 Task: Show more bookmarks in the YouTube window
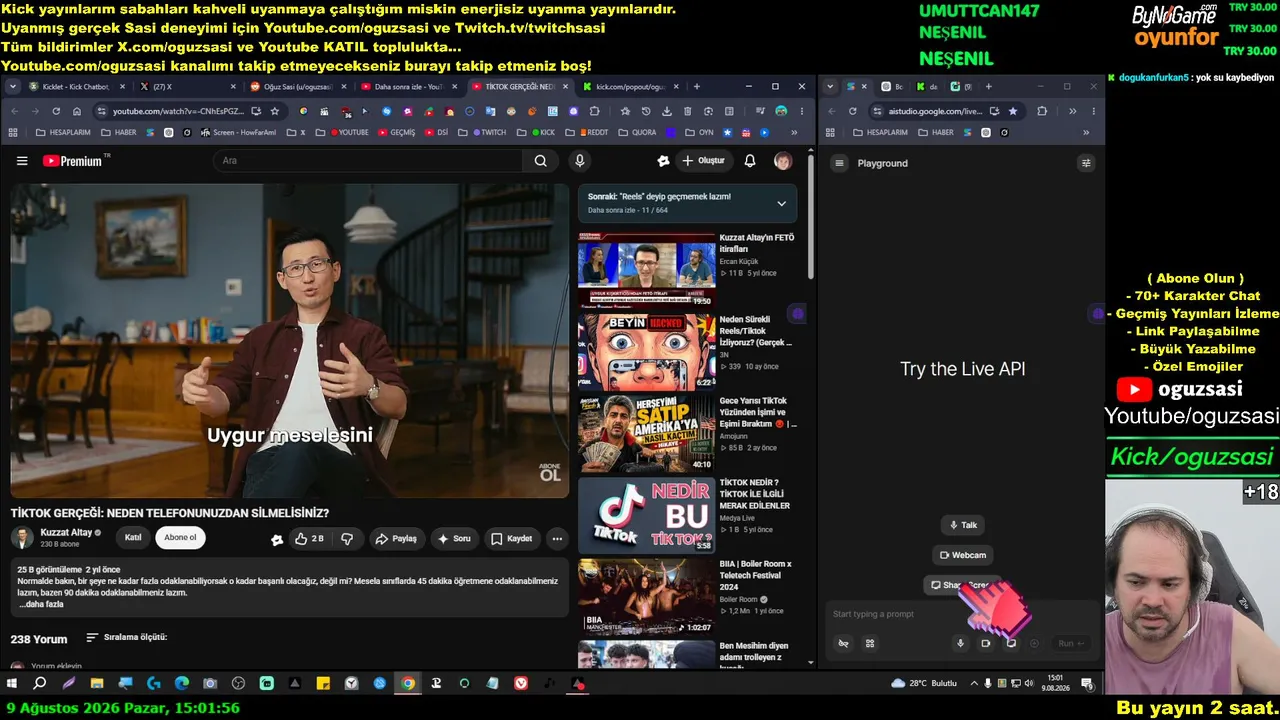pos(794,132)
